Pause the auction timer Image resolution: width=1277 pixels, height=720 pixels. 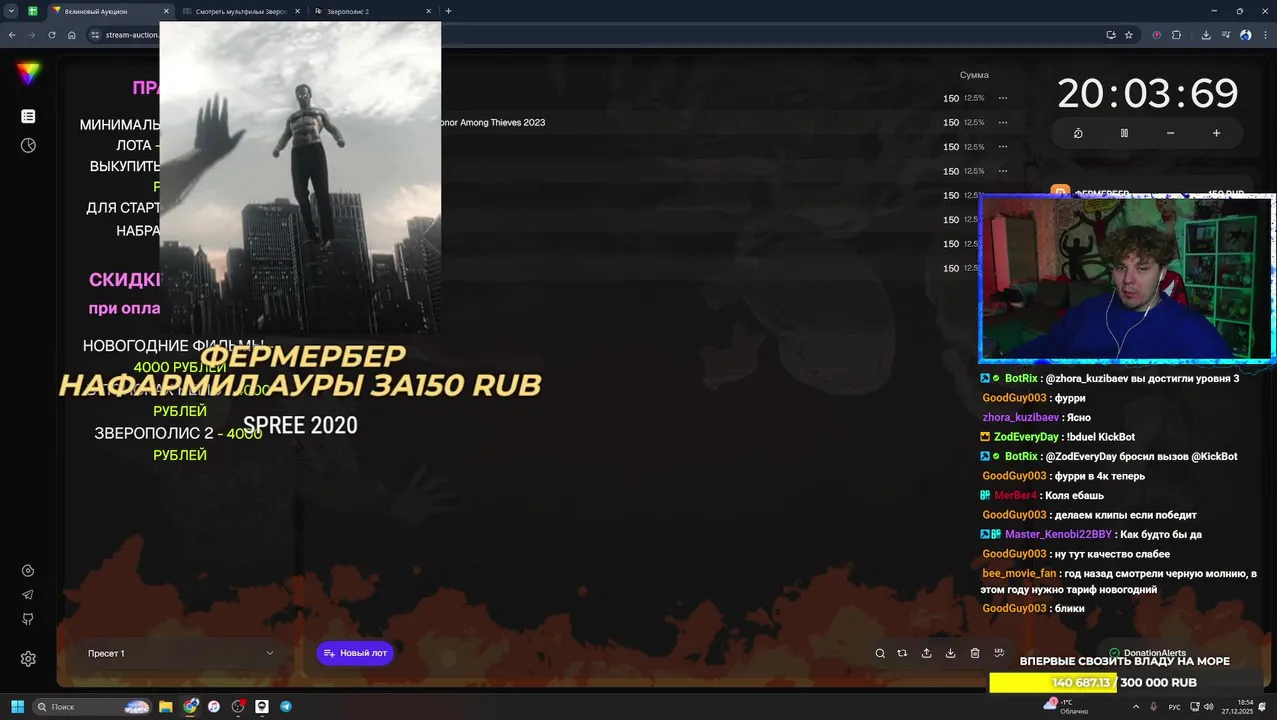point(1124,133)
